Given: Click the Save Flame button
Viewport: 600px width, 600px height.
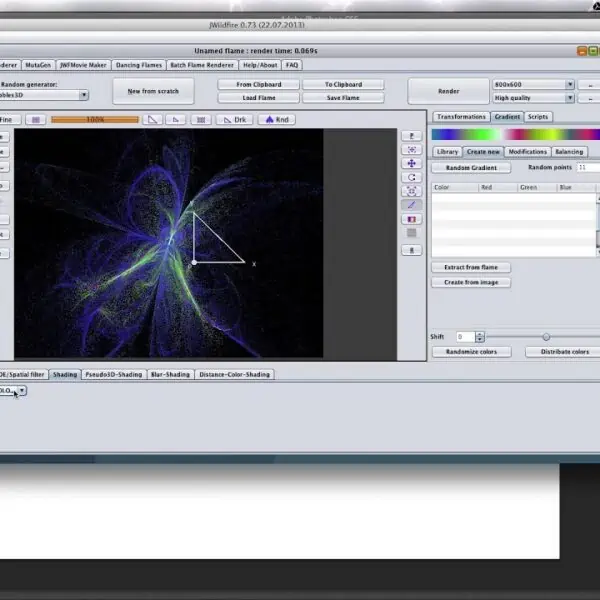Looking at the screenshot, I should (x=343, y=98).
